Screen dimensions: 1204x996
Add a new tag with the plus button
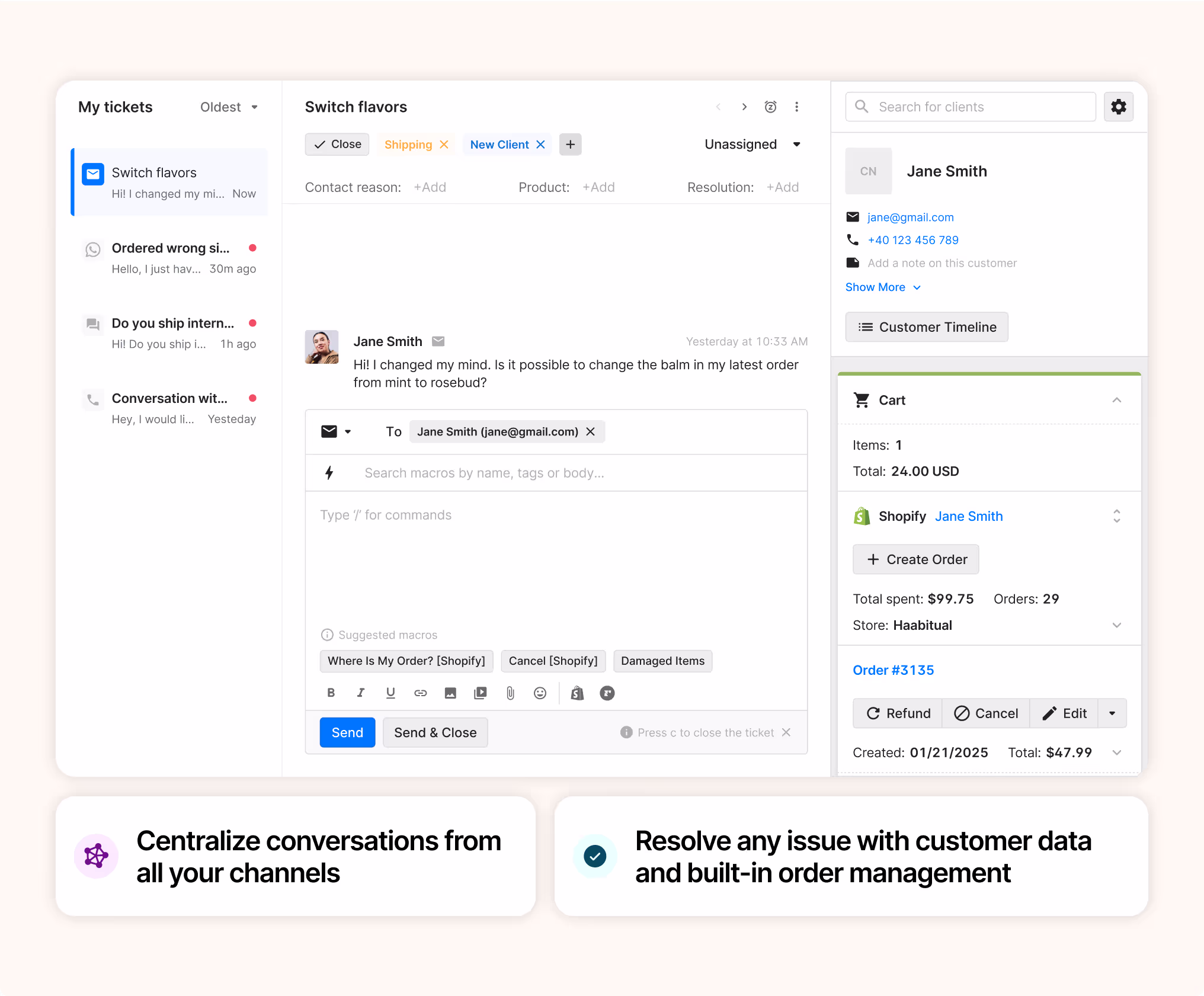[570, 145]
